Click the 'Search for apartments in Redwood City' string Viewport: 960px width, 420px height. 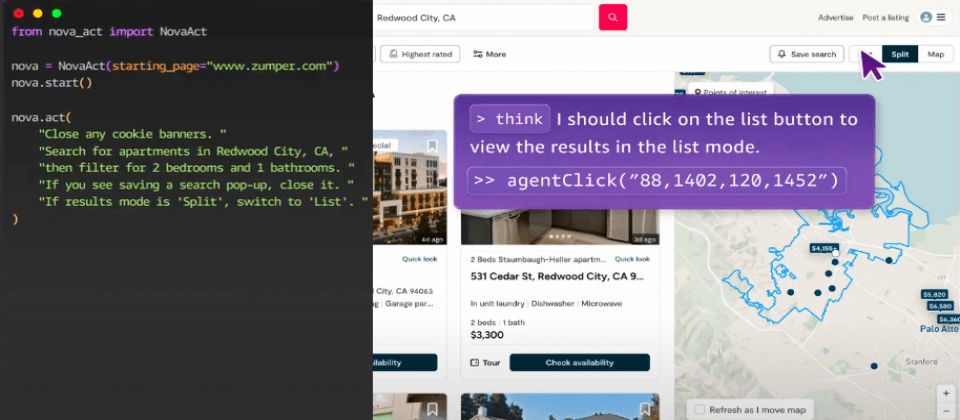193,151
